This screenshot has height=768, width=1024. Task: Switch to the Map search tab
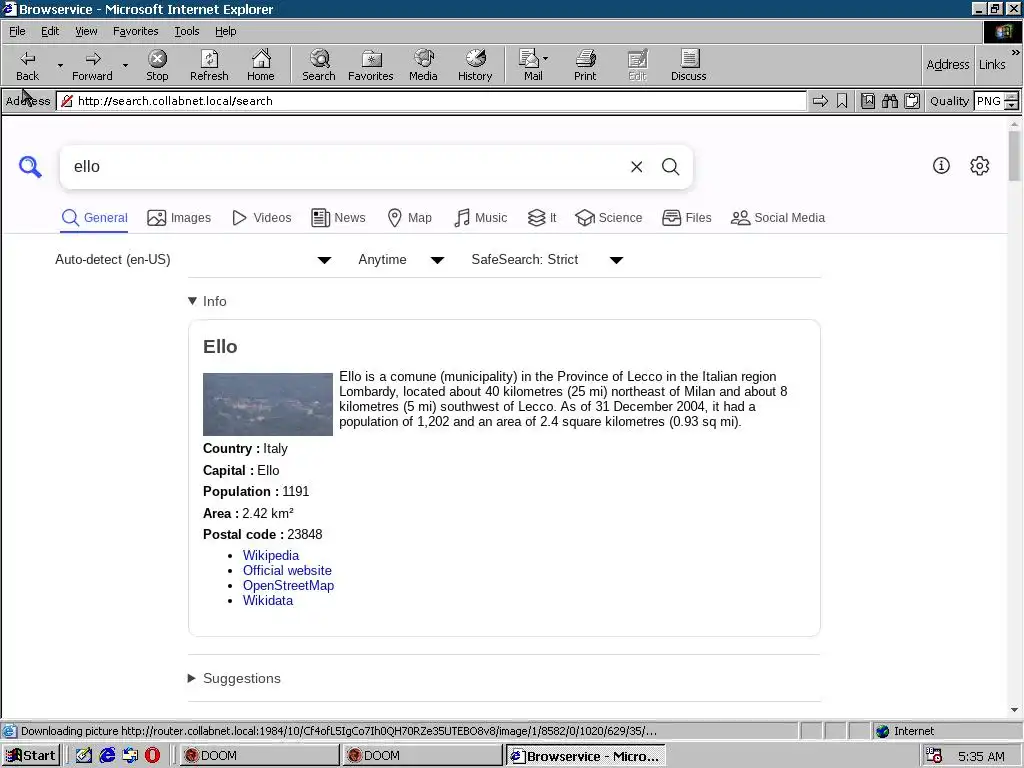[409, 217]
